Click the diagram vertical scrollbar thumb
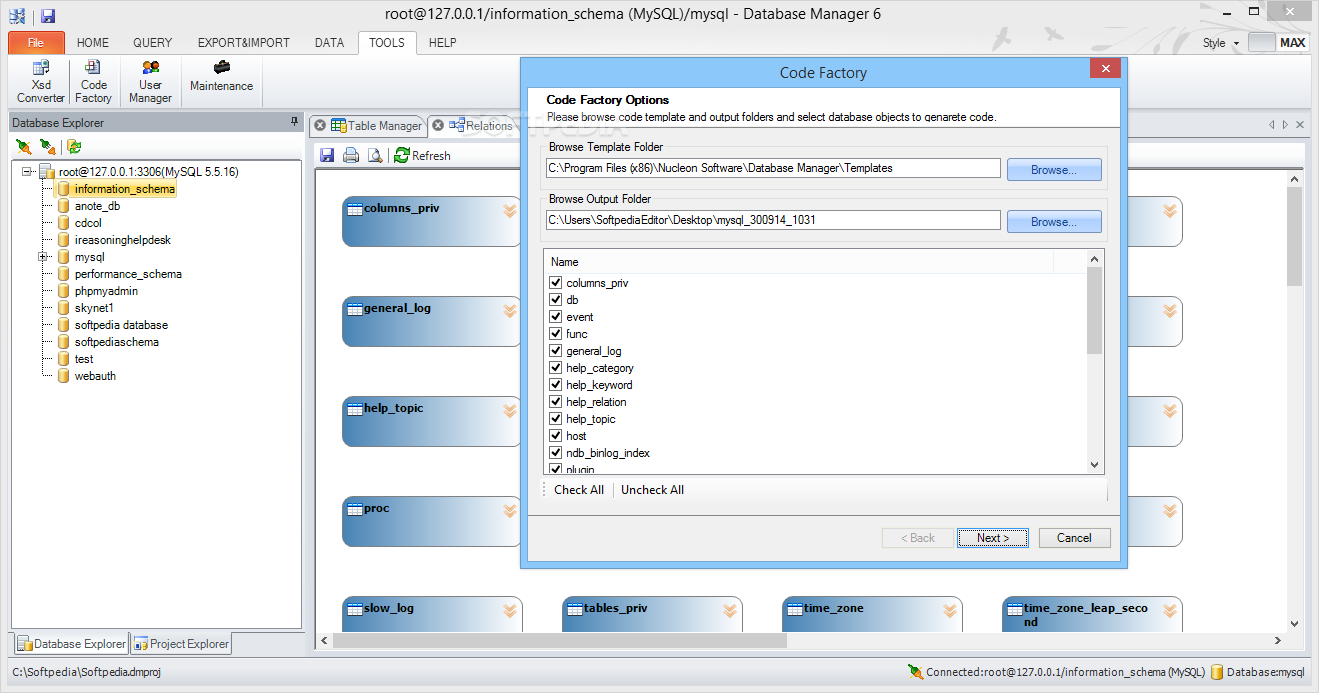The height and width of the screenshot is (693, 1319). pyautogui.click(x=1295, y=236)
